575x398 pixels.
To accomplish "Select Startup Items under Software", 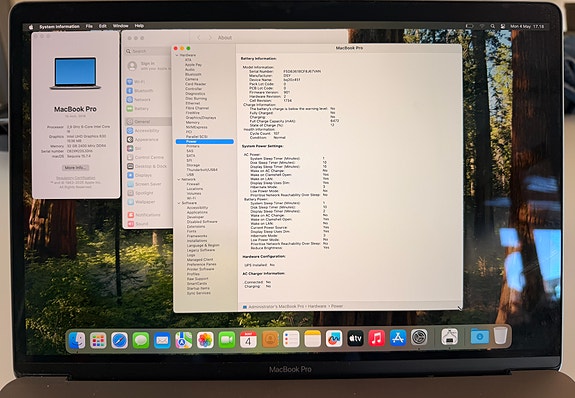I will pyautogui.click(x=197, y=288).
